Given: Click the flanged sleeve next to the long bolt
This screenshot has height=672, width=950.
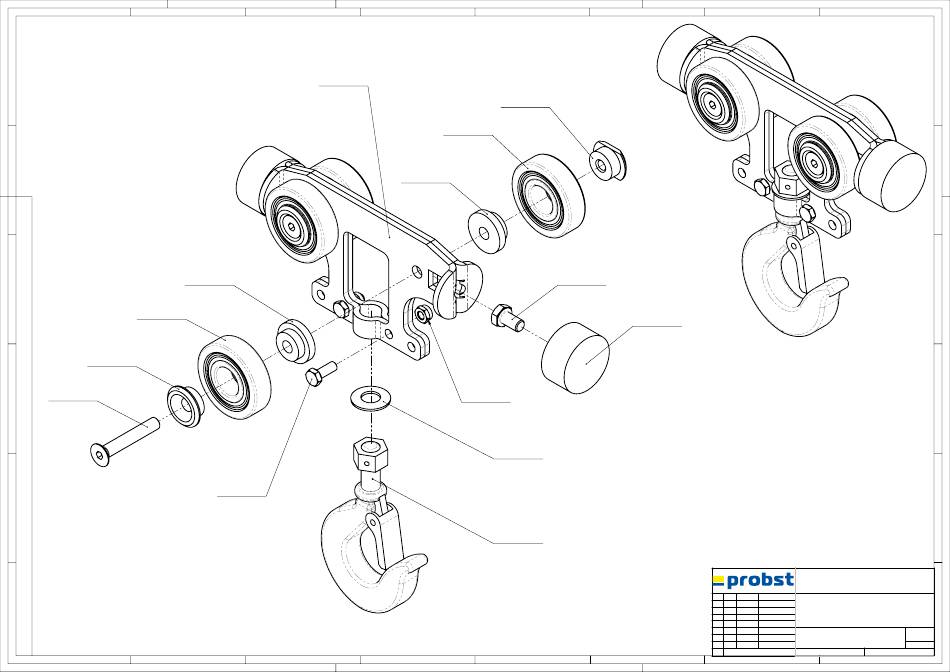Looking at the screenshot, I should (x=185, y=406).
